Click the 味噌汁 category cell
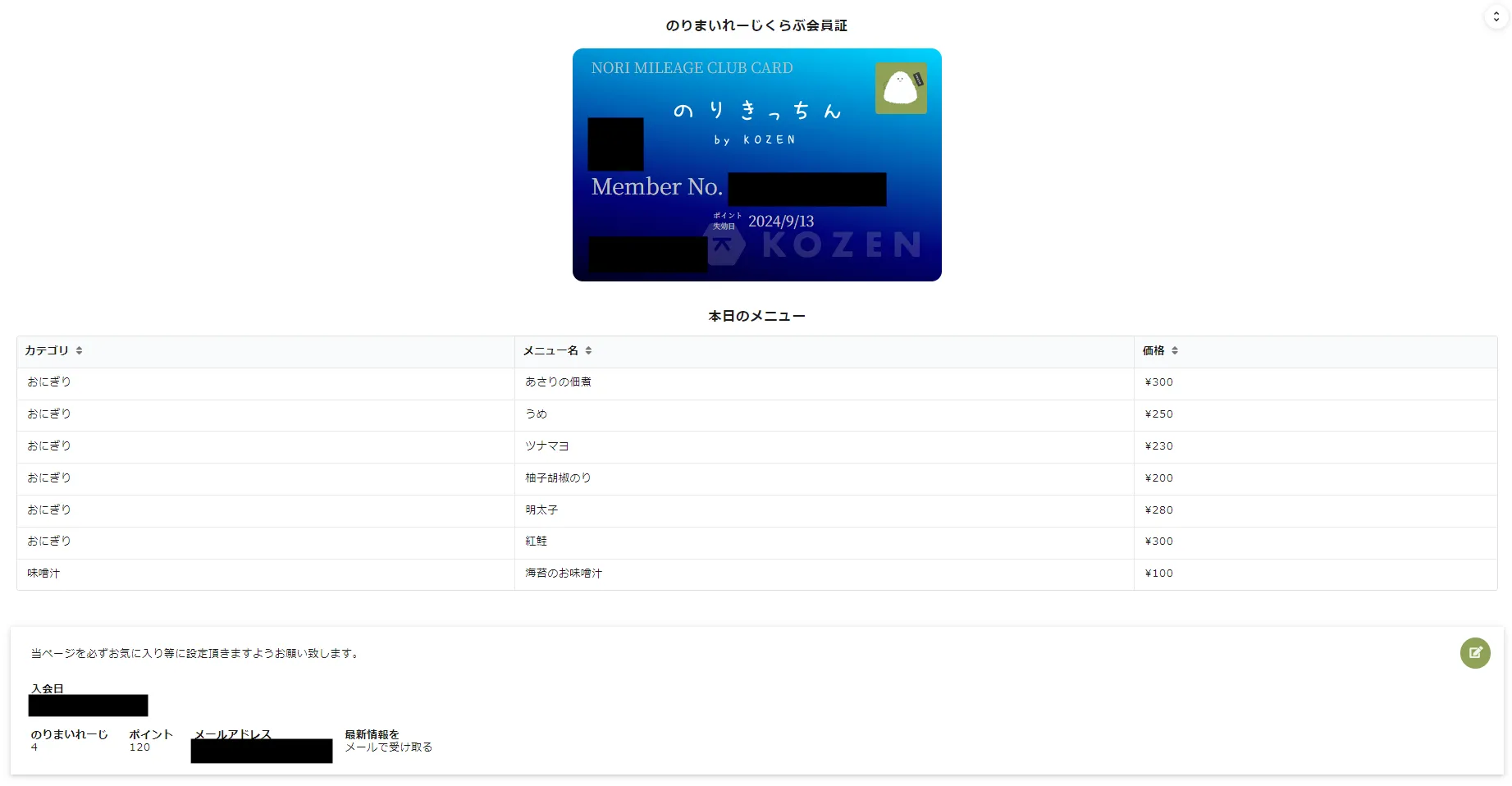Viewport: 1512px width, 786px height. click(x=43, y=574)
